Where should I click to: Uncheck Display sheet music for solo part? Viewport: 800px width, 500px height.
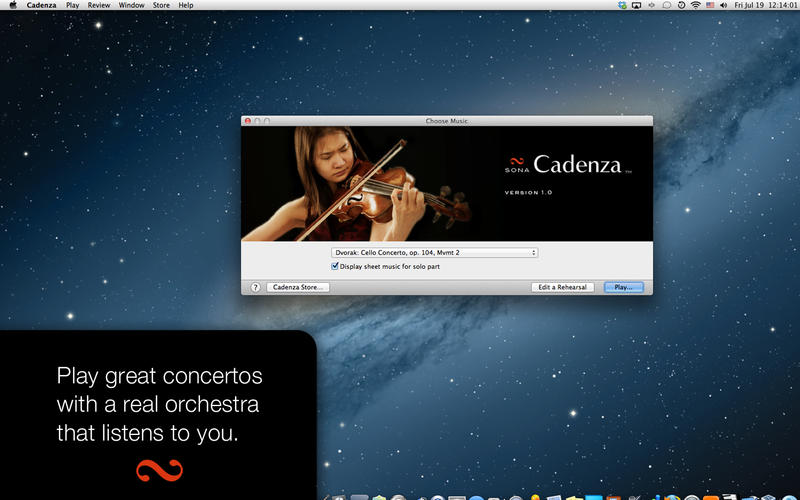tap(335, 266)
